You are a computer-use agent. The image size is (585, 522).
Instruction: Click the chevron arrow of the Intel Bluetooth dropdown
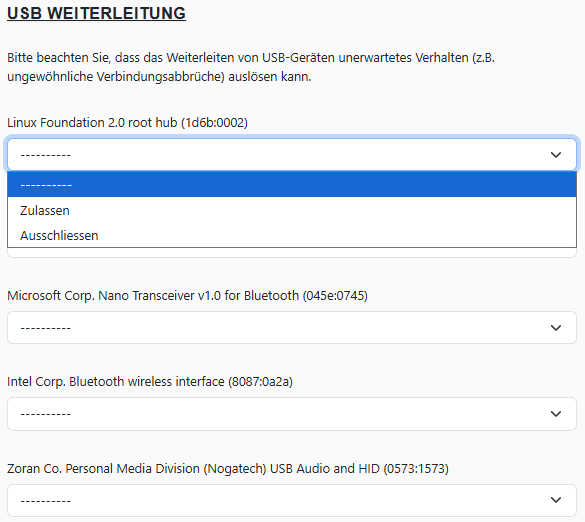pyautogui.click(x=556, y=414)
